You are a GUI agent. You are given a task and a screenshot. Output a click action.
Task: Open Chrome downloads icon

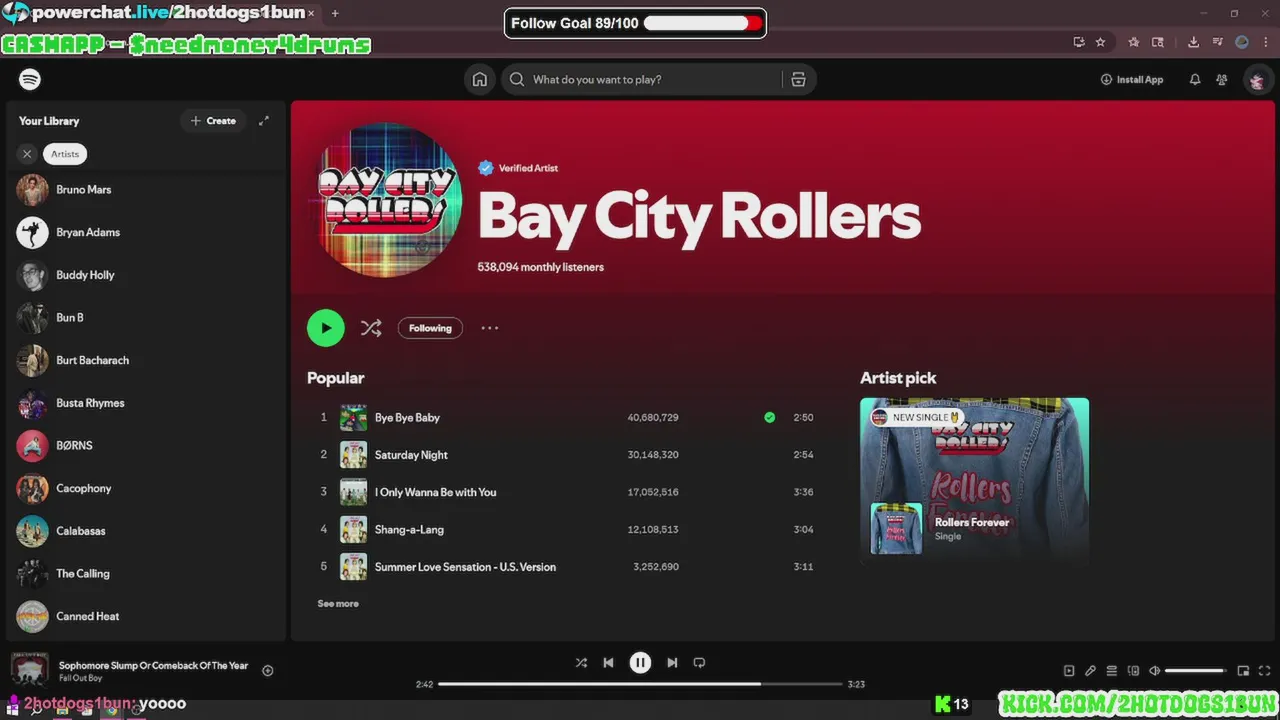[x=1193, y=42]
